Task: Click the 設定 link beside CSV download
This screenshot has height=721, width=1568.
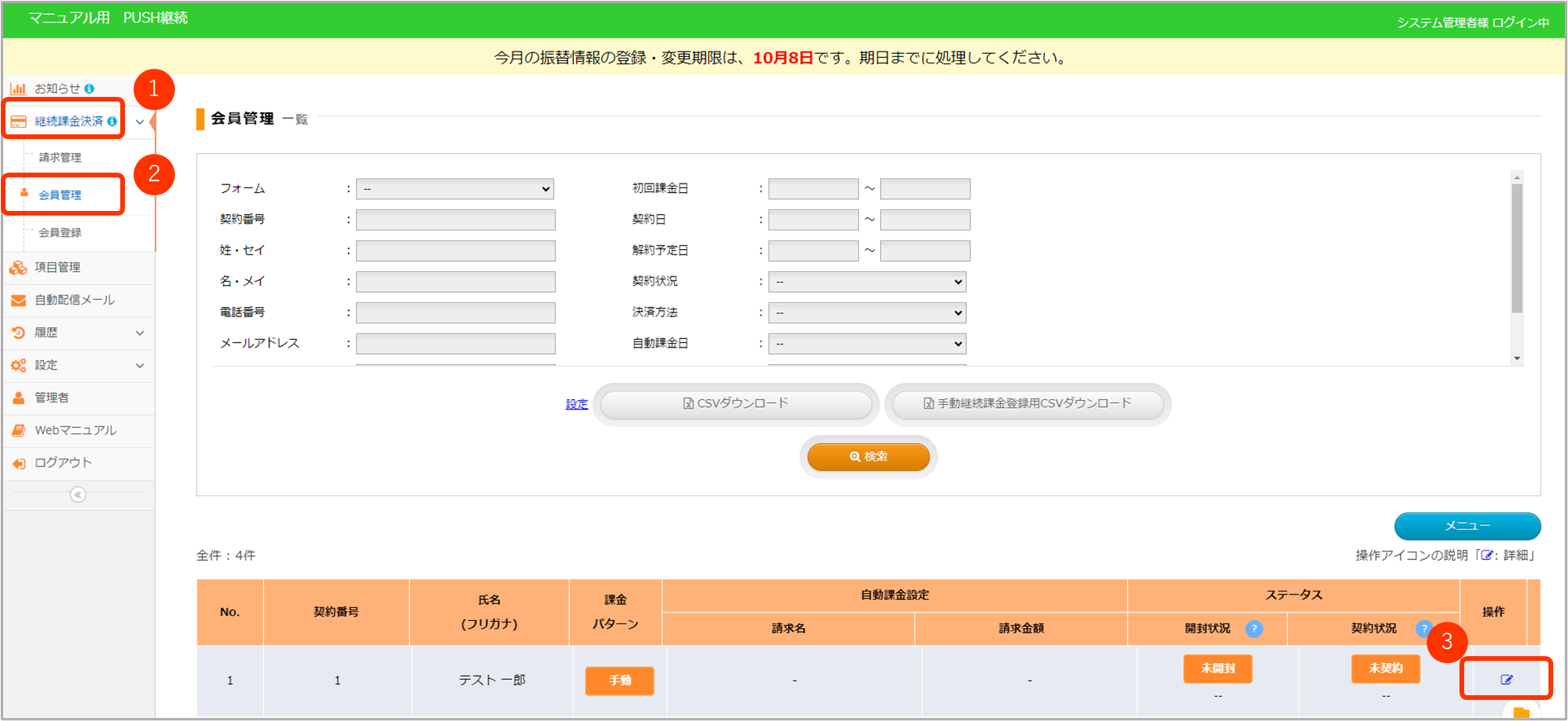Action: 576,404
